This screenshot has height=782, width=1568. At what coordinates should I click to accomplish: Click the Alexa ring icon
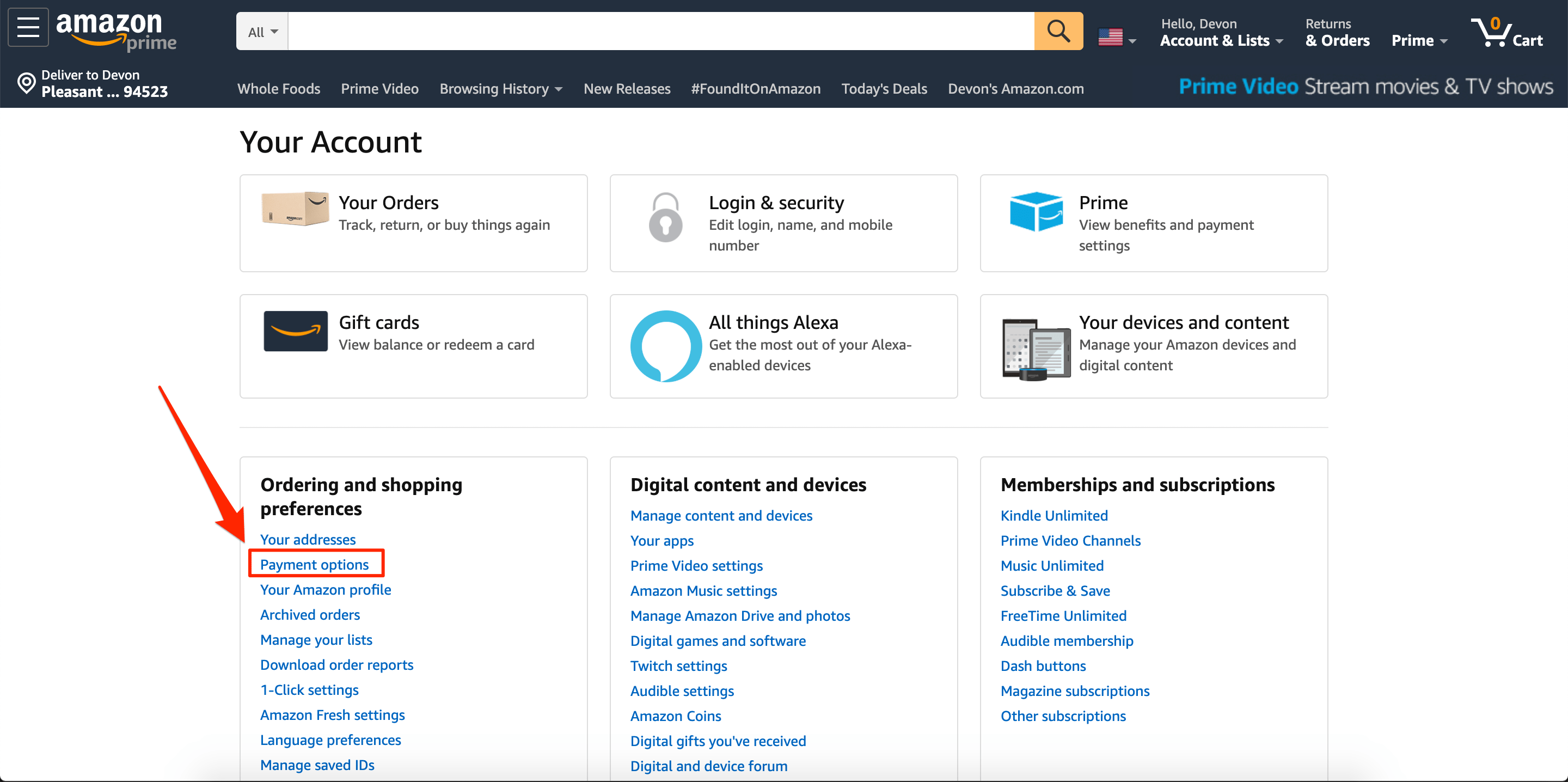(x=665, y=346)
